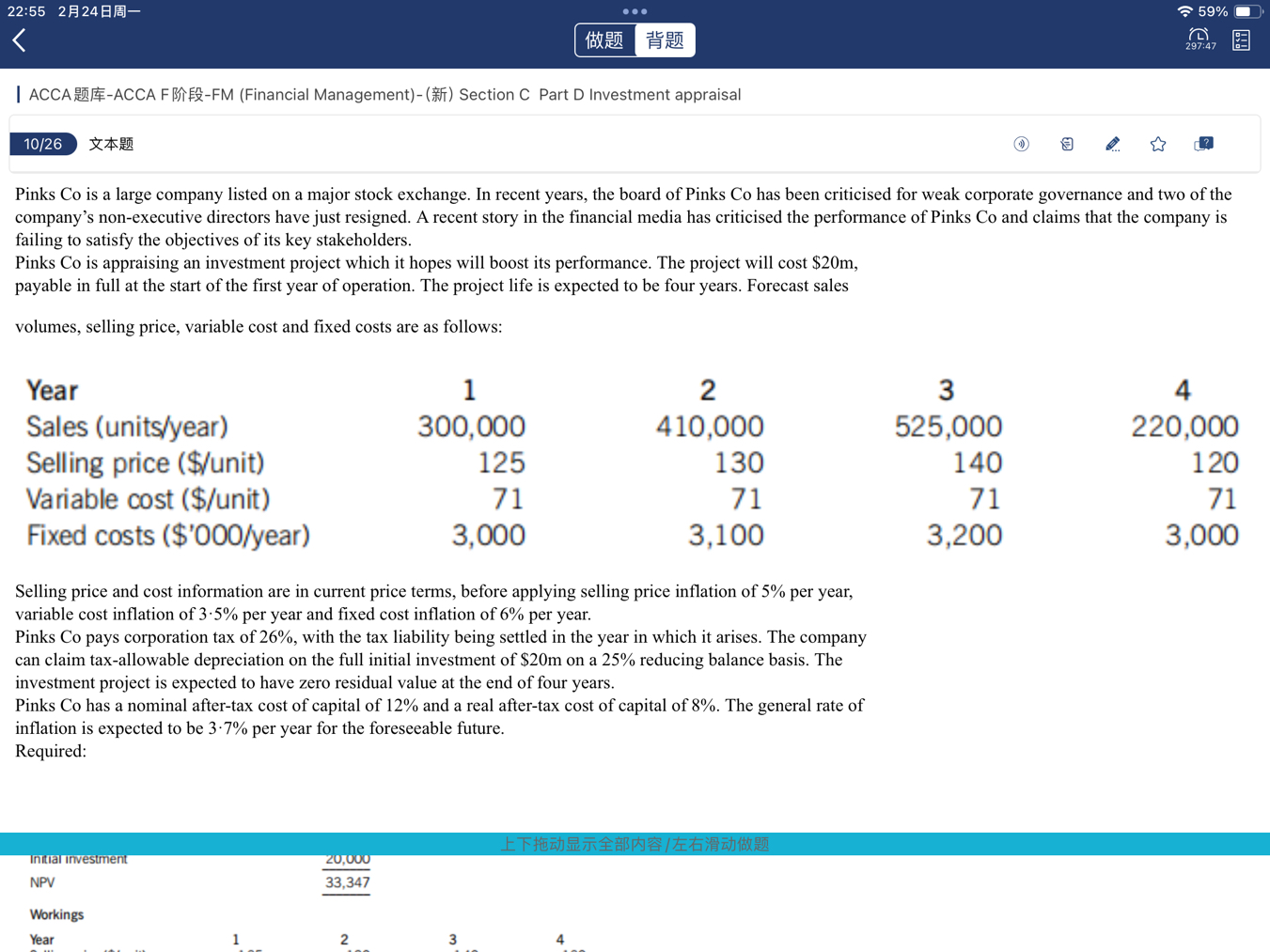Select Year 4 sales value 220,000
Viewport: 1270px width, 952px height.
click(1184, 427)
